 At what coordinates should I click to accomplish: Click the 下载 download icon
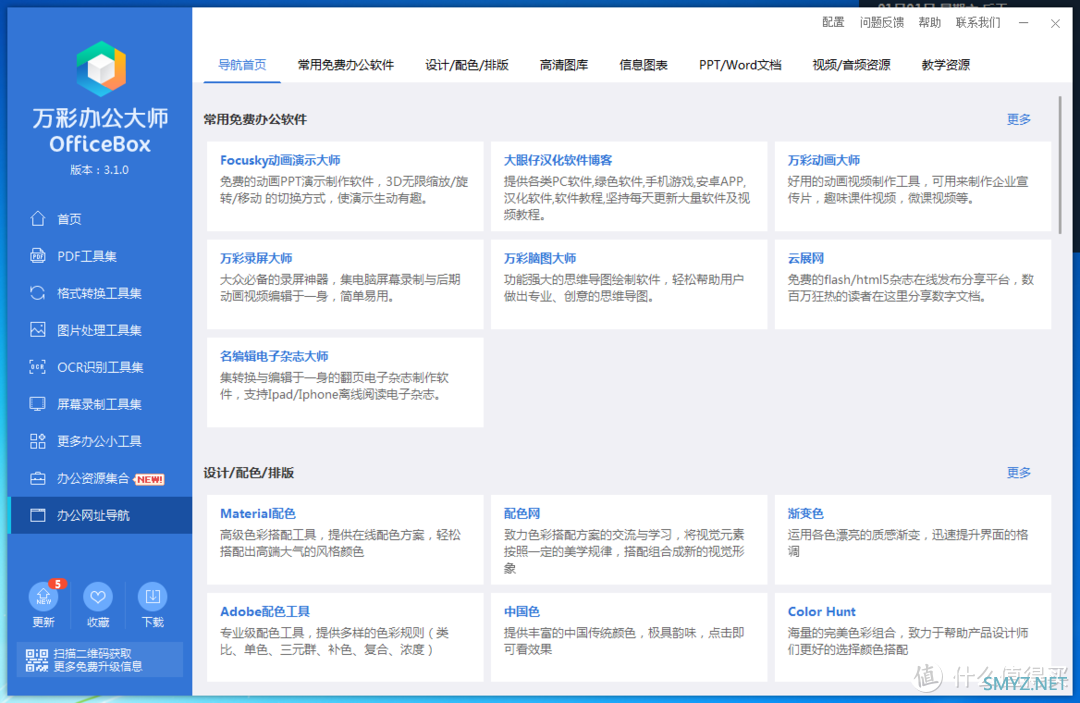coord(152,596)
